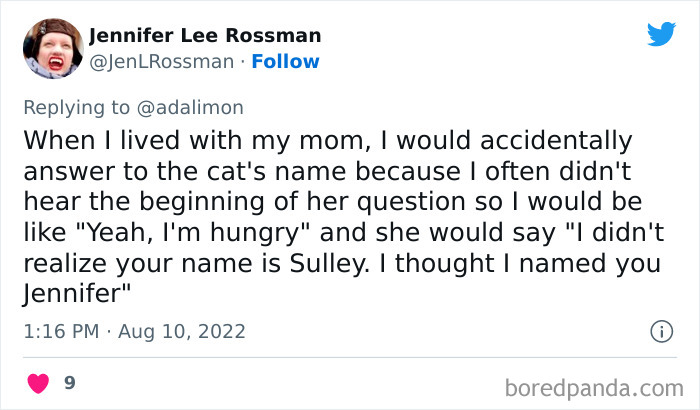Open the Jennifer Lee Rossman display name
The width and height of the screenshot is (700, 410).
point(205,36)
